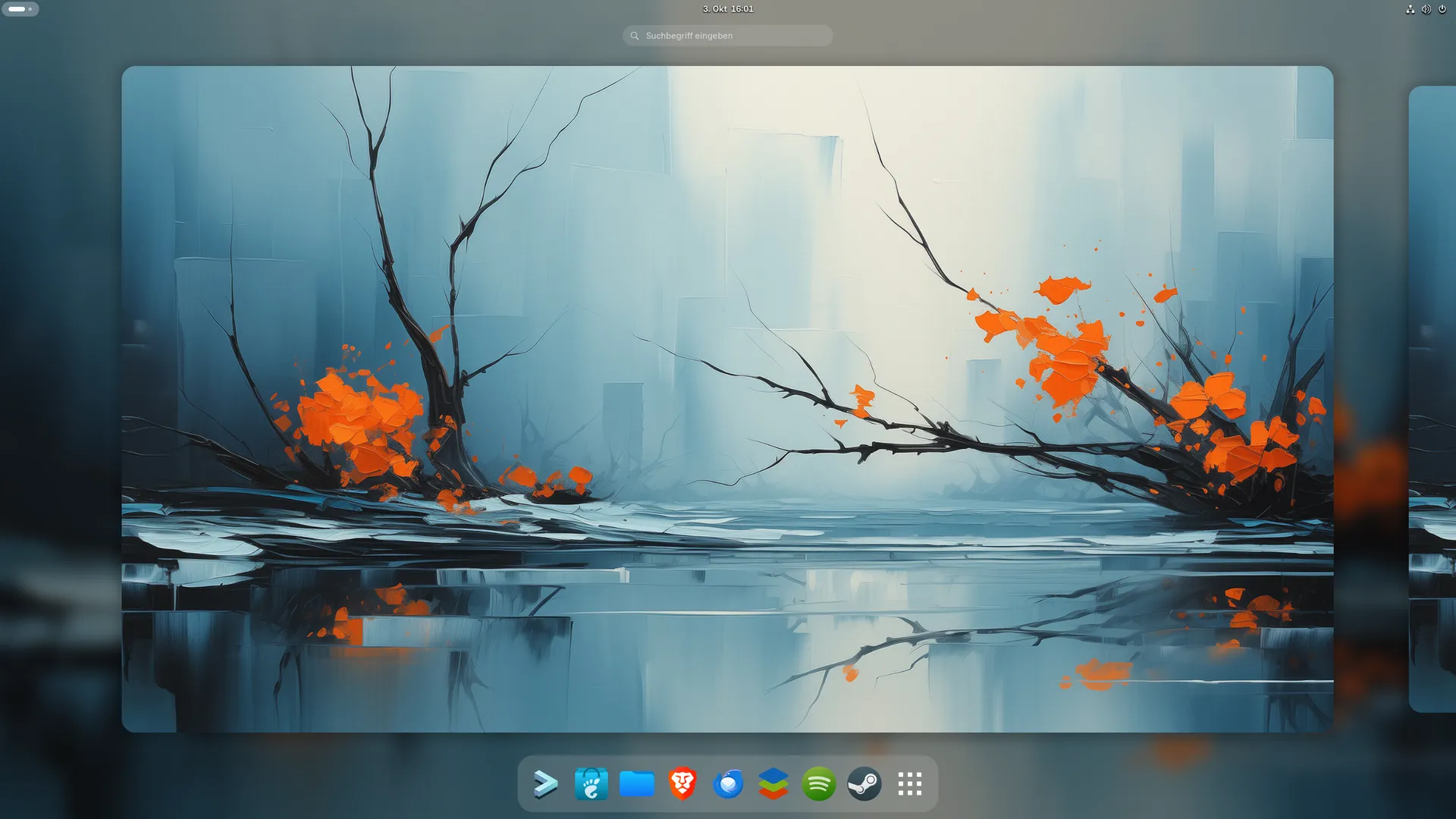
Task: Click the volume speaker icon
Action: pos(1426,9)
